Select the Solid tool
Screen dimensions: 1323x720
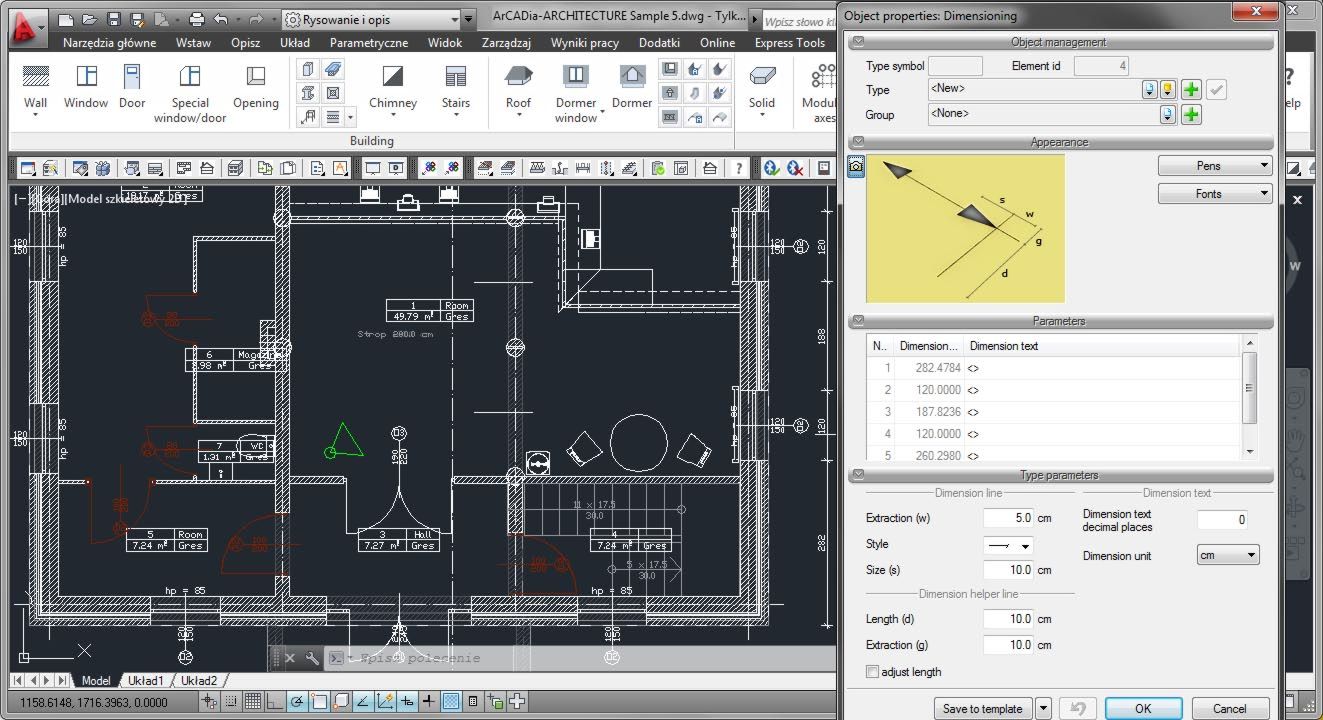coord(762,88)
